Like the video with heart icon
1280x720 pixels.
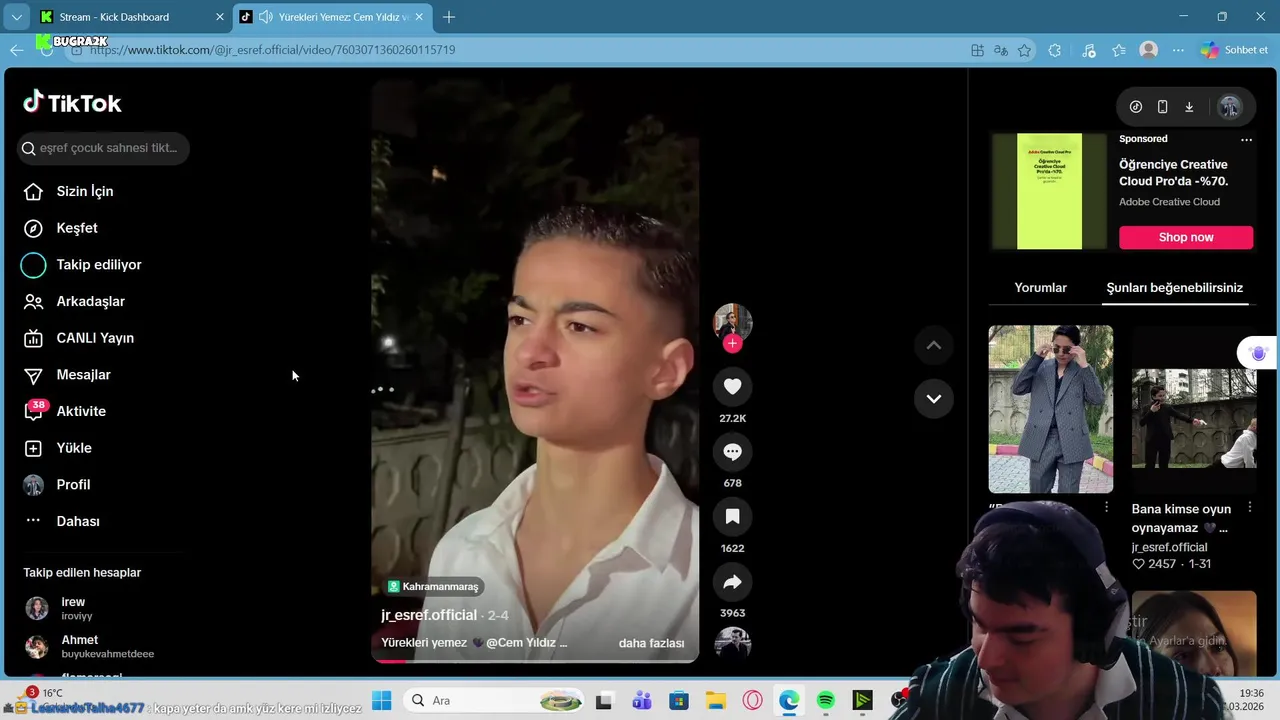click(732, 386)
